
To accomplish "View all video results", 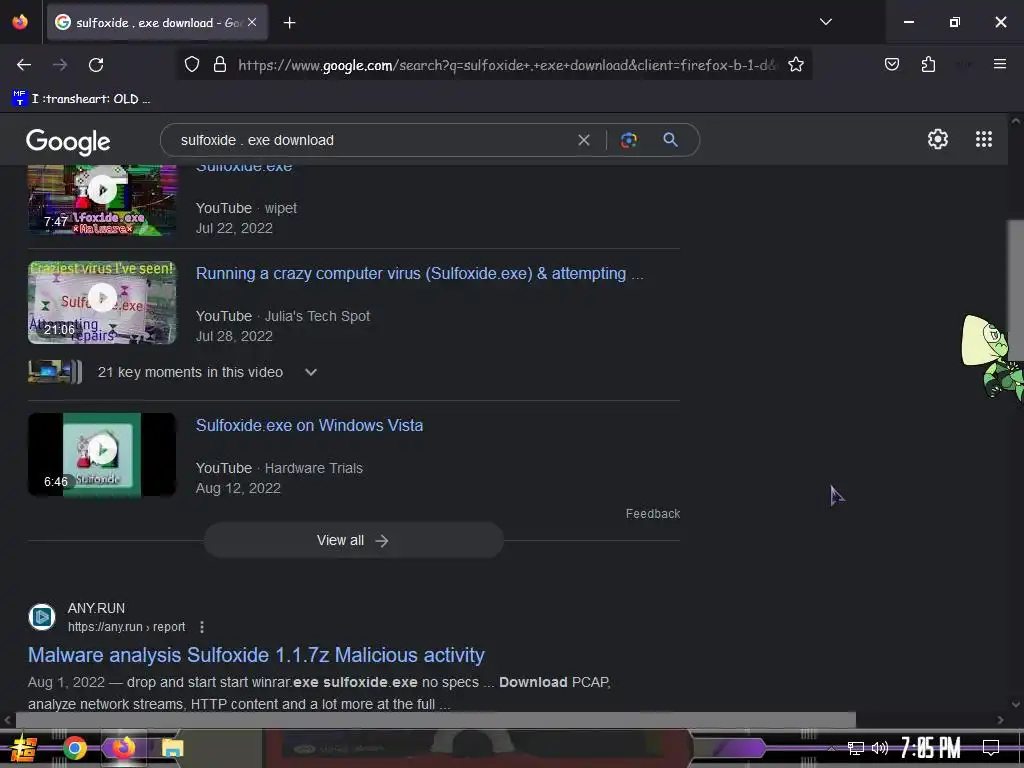I will pos(353,540).
